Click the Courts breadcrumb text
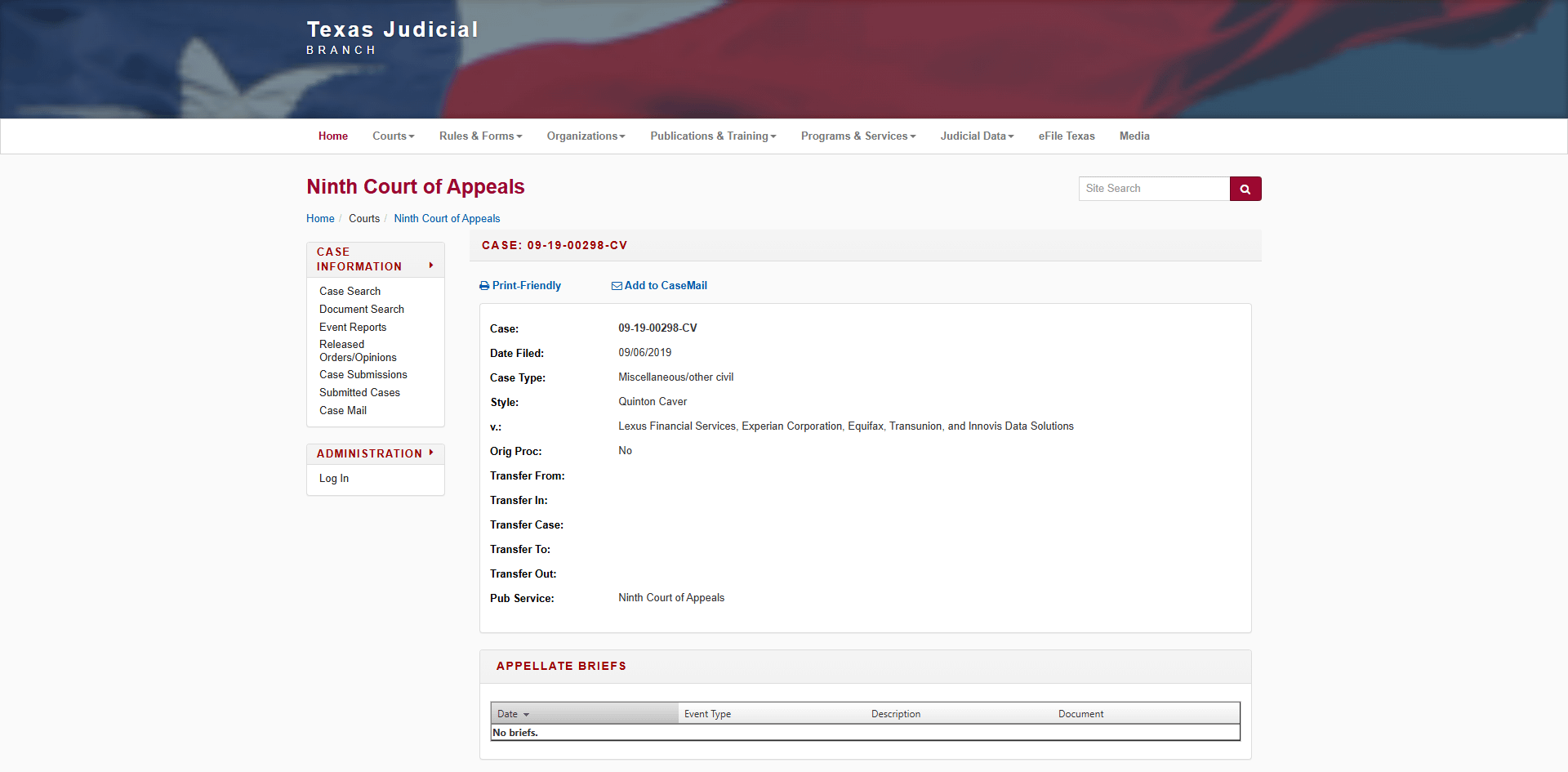The height and width of the screenshot is (772, 1568). point(364,219)
